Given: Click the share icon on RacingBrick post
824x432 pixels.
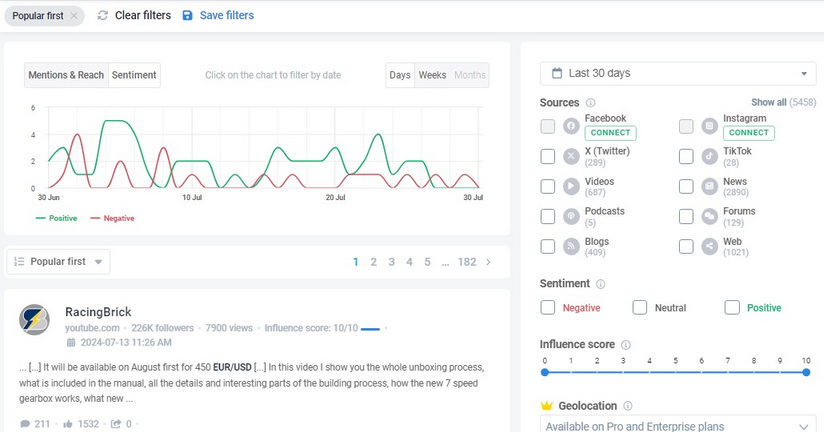Looking at the screenshot, I should point(117,424).
